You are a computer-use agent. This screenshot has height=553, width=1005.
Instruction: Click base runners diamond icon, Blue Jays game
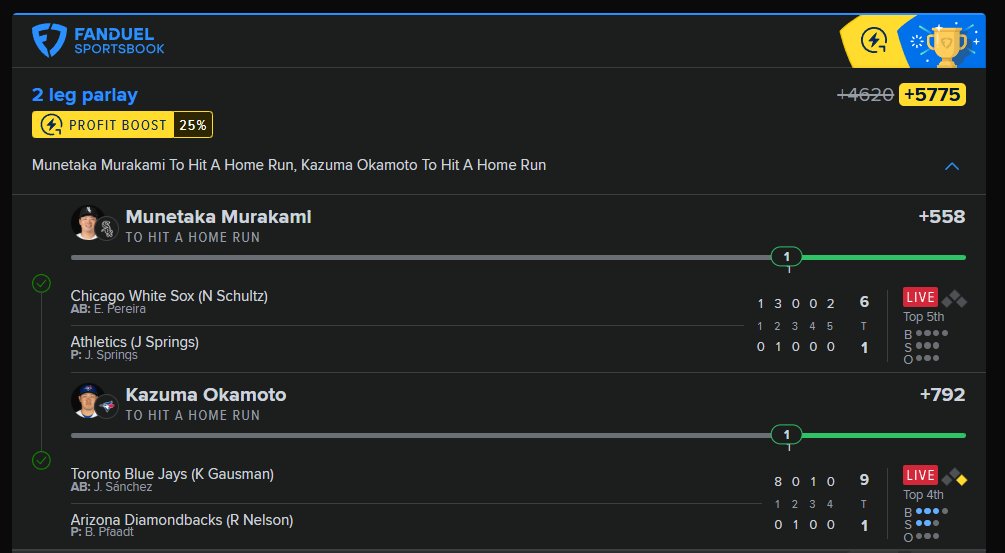pyautogui.click(x=954, y=477)
